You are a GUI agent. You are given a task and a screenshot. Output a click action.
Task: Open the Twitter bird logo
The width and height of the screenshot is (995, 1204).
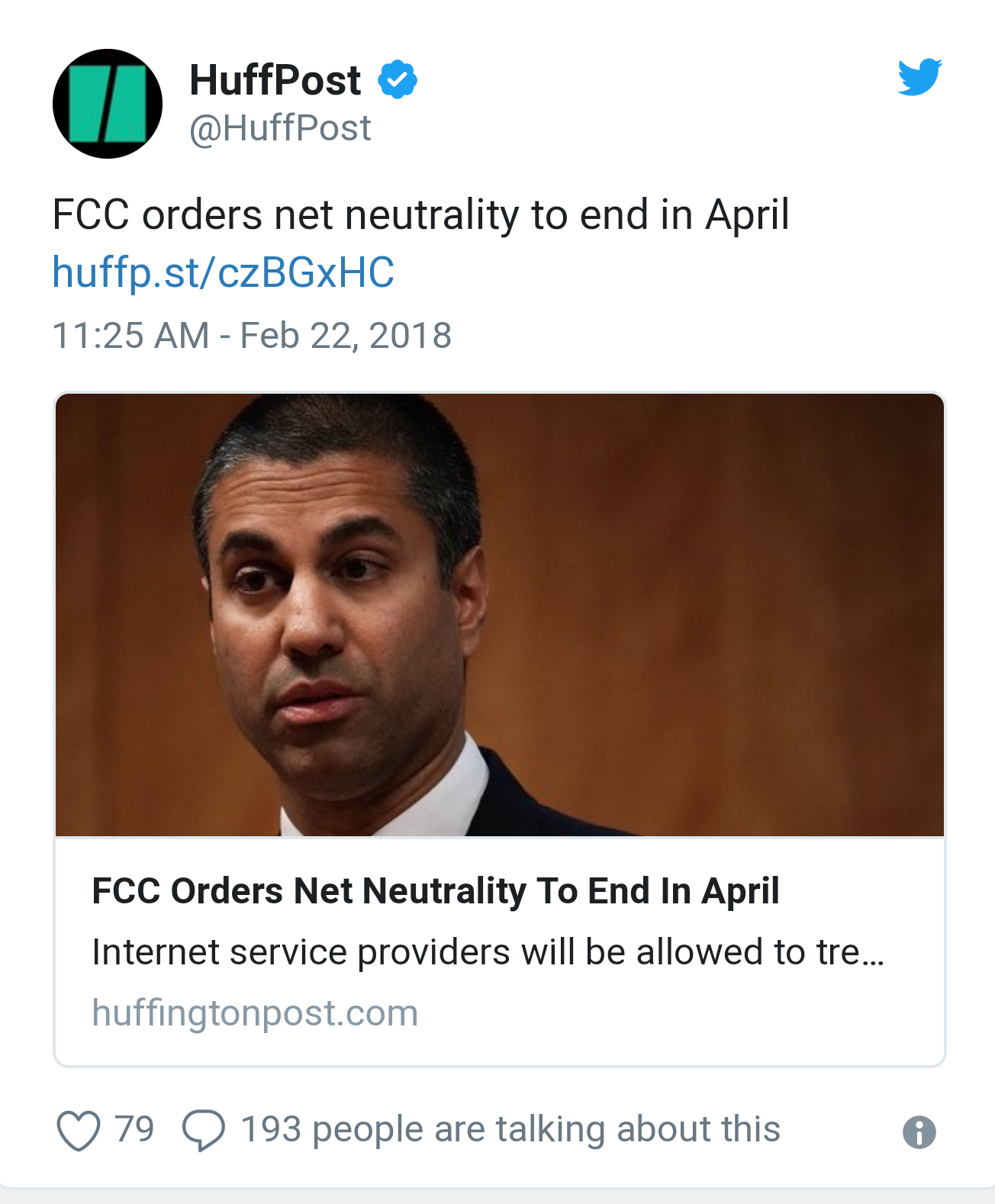click(919, 77)
